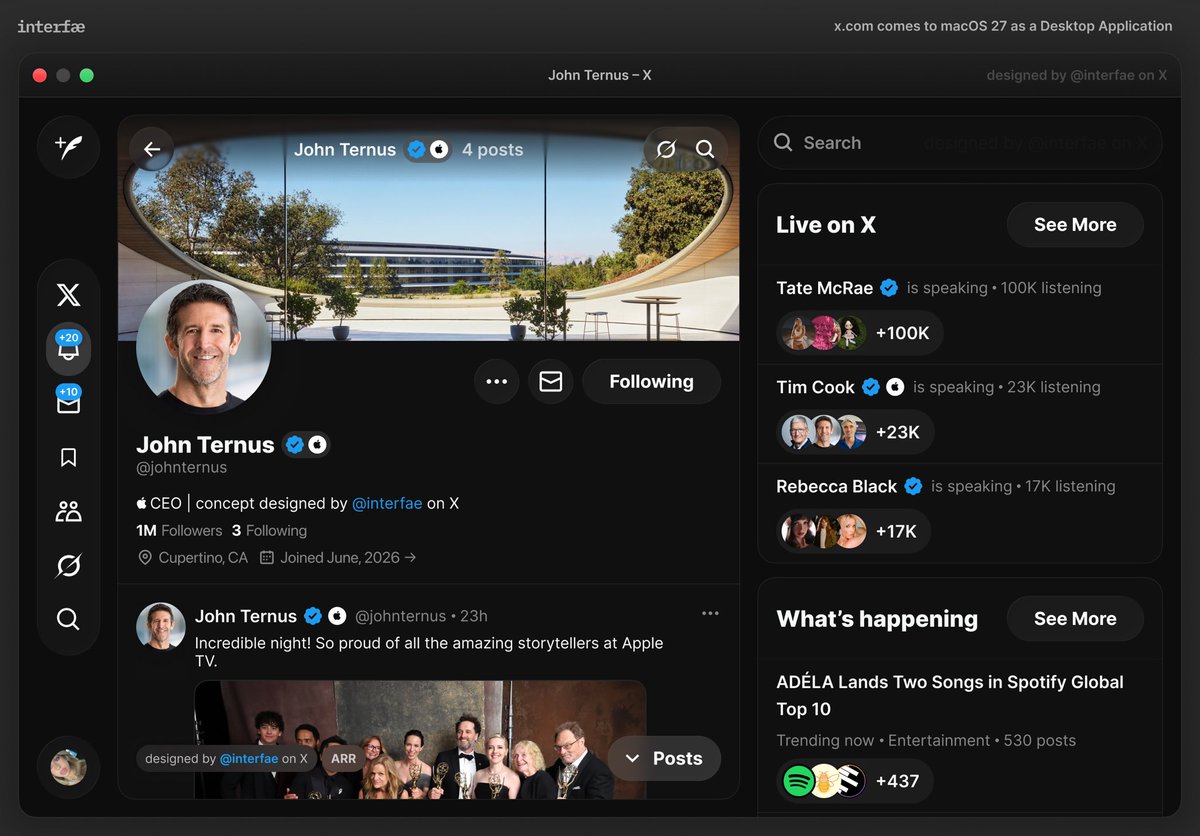Open post author avatar in the timeline
1200x836 pixels.
pyautogui.click(x=161, y=626)
